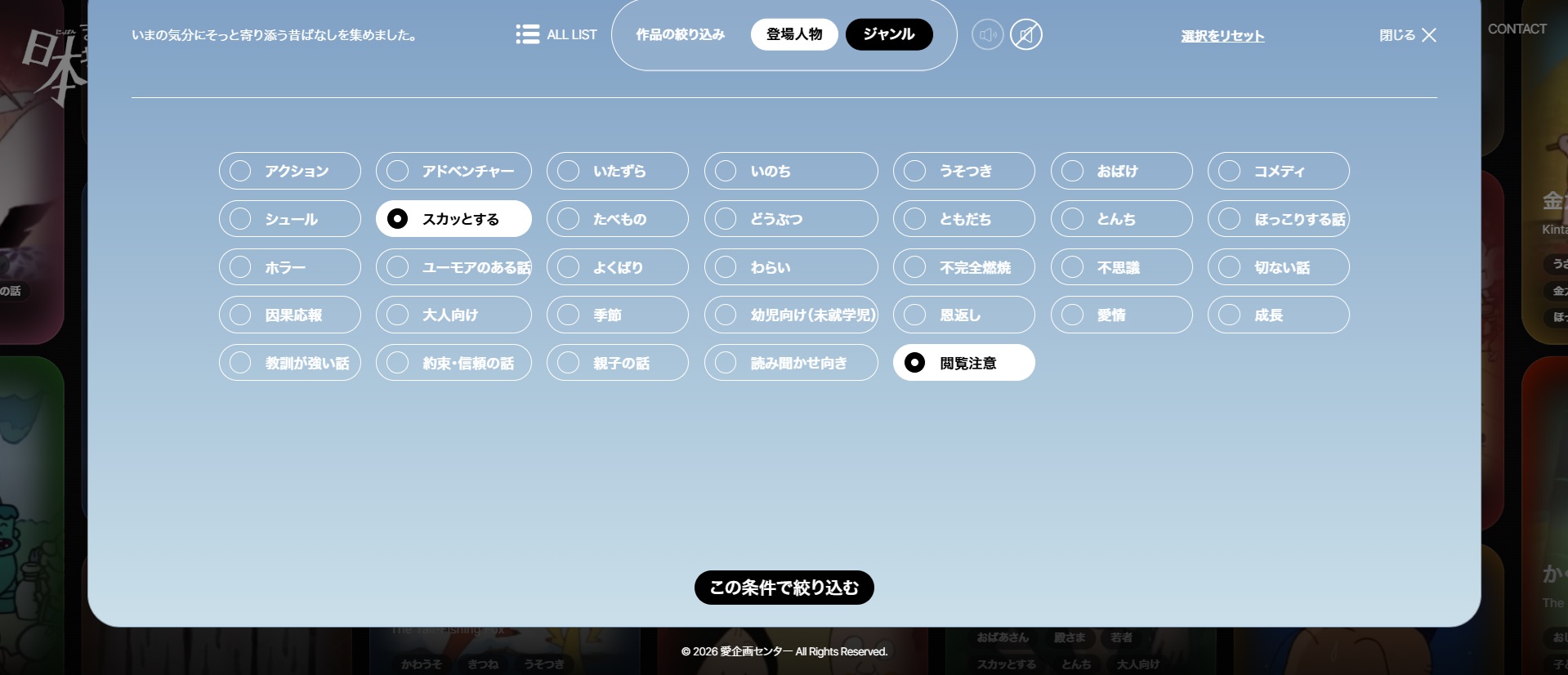
Task: Switch to the 登場人物 tab
Action: coord(794,34)
